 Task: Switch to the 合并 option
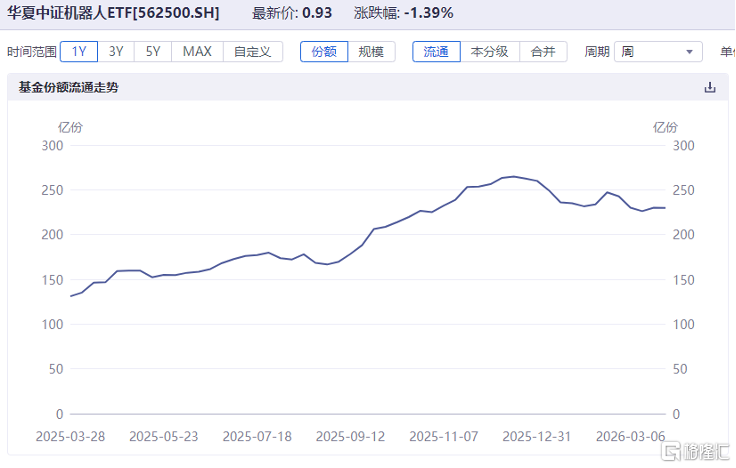click(x=543, y=51)
